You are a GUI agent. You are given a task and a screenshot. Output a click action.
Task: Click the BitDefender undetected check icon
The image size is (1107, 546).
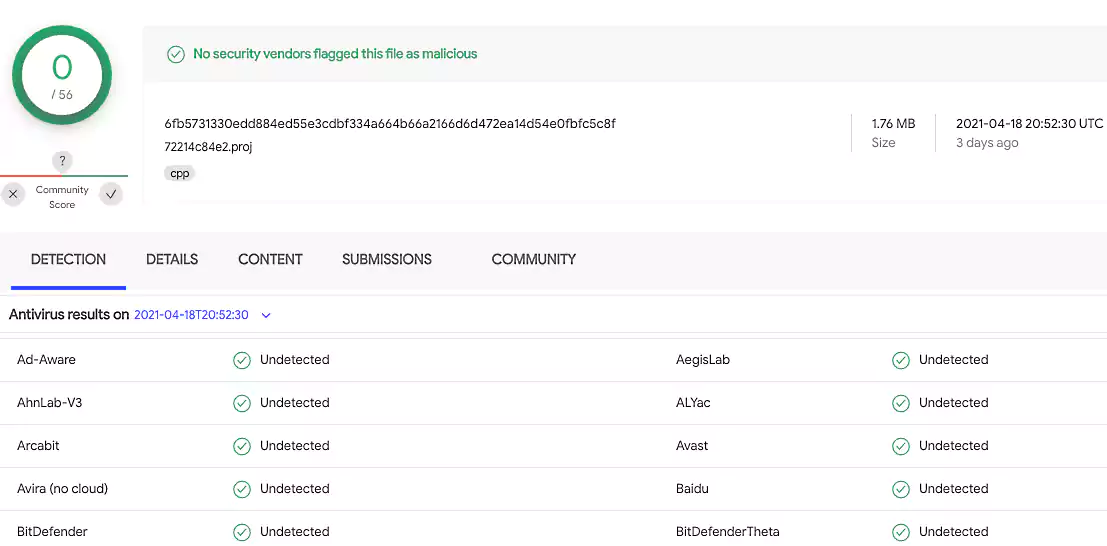[242, 533]
